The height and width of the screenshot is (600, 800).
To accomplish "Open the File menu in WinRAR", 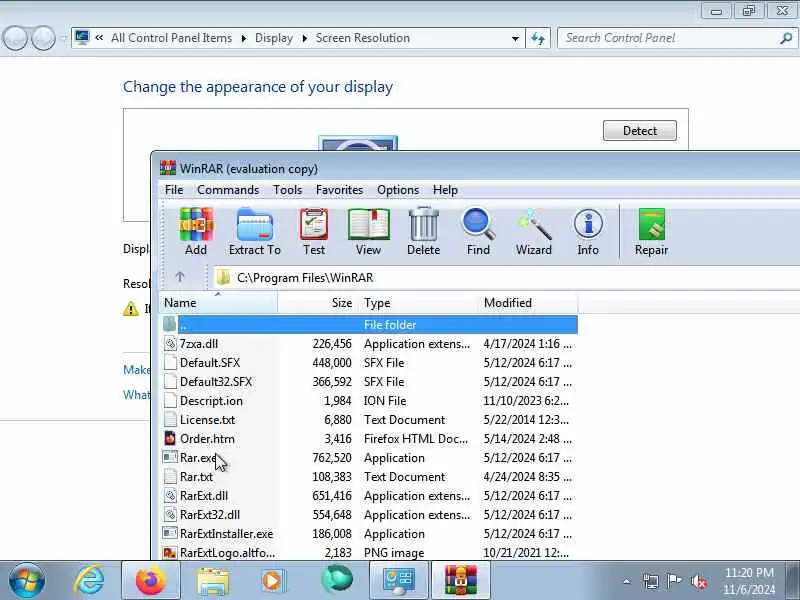I will pos(174,190).
